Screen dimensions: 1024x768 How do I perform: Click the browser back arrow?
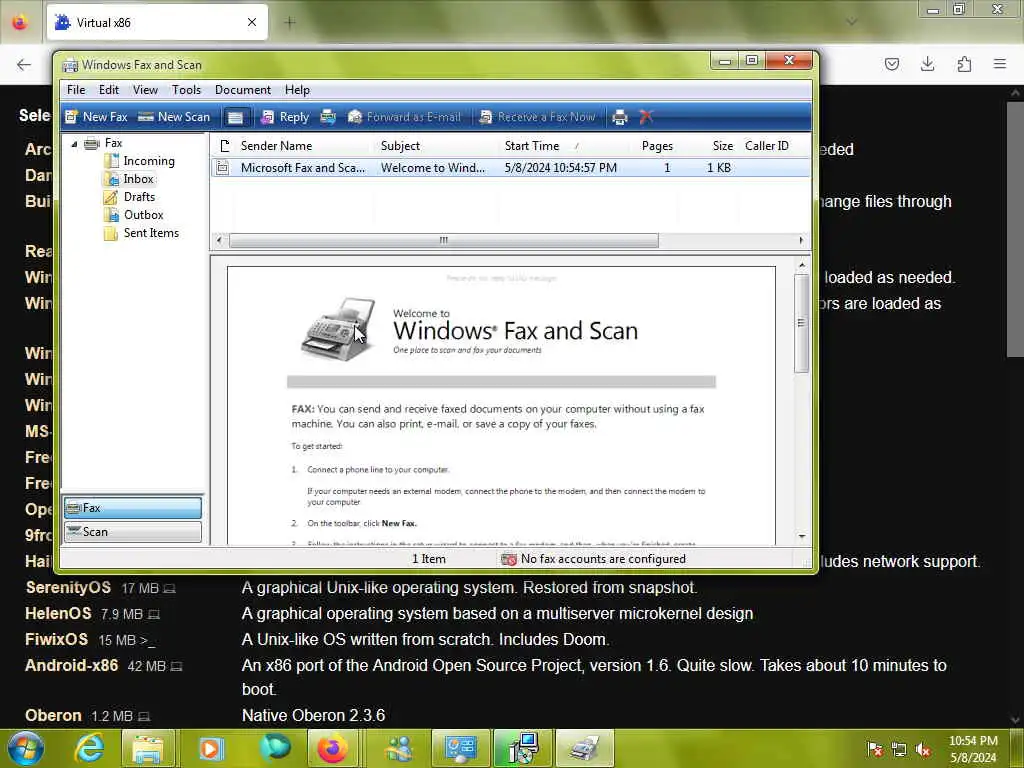tap(24, 64)
